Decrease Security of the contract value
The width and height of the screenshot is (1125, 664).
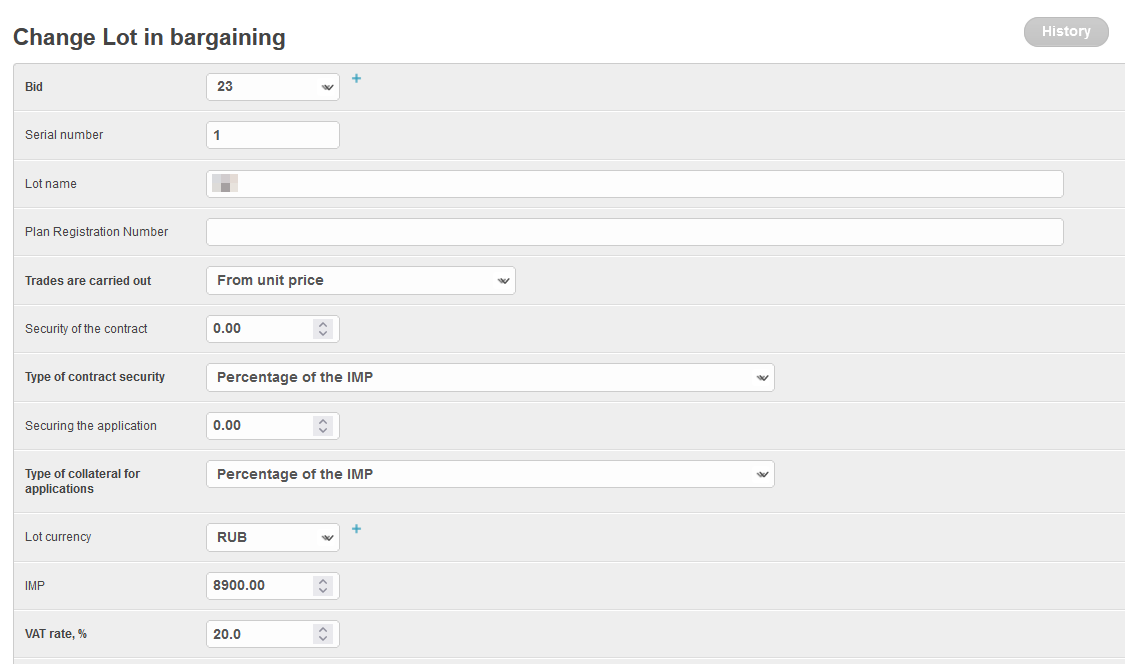pos(322,334)
